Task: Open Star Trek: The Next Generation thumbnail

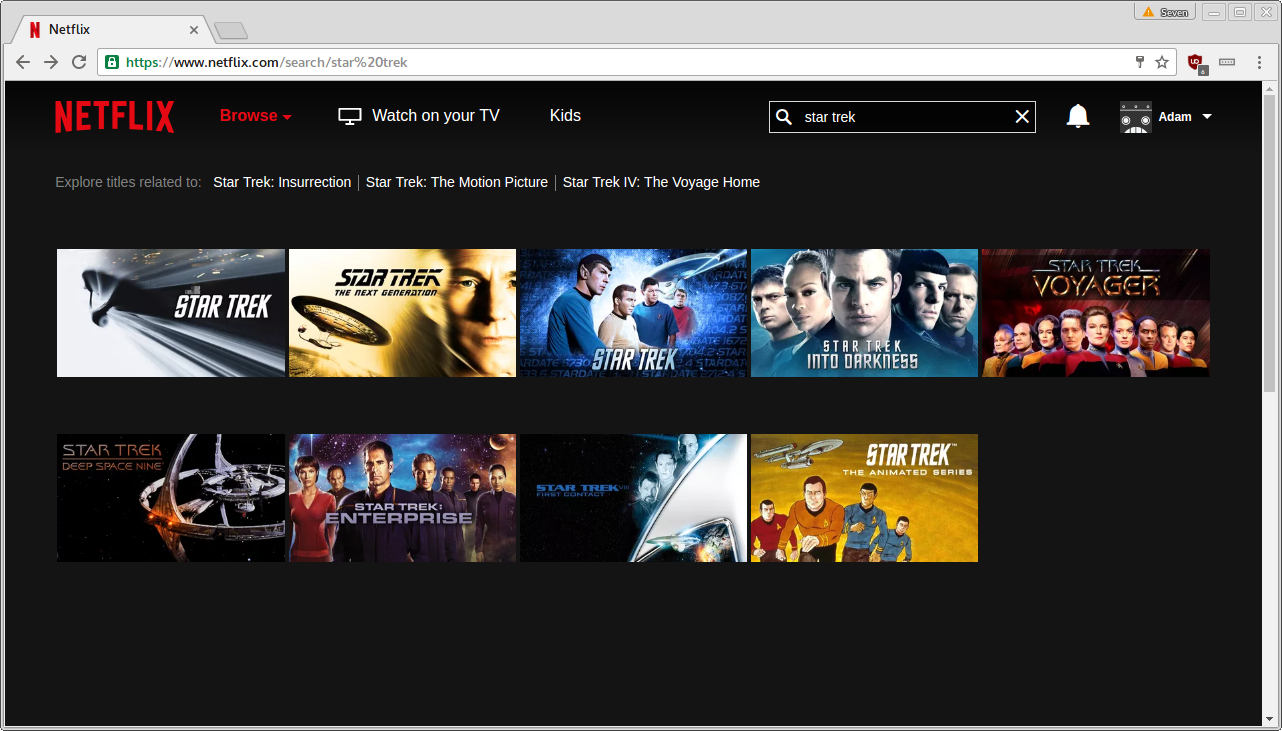Action: 402,313
